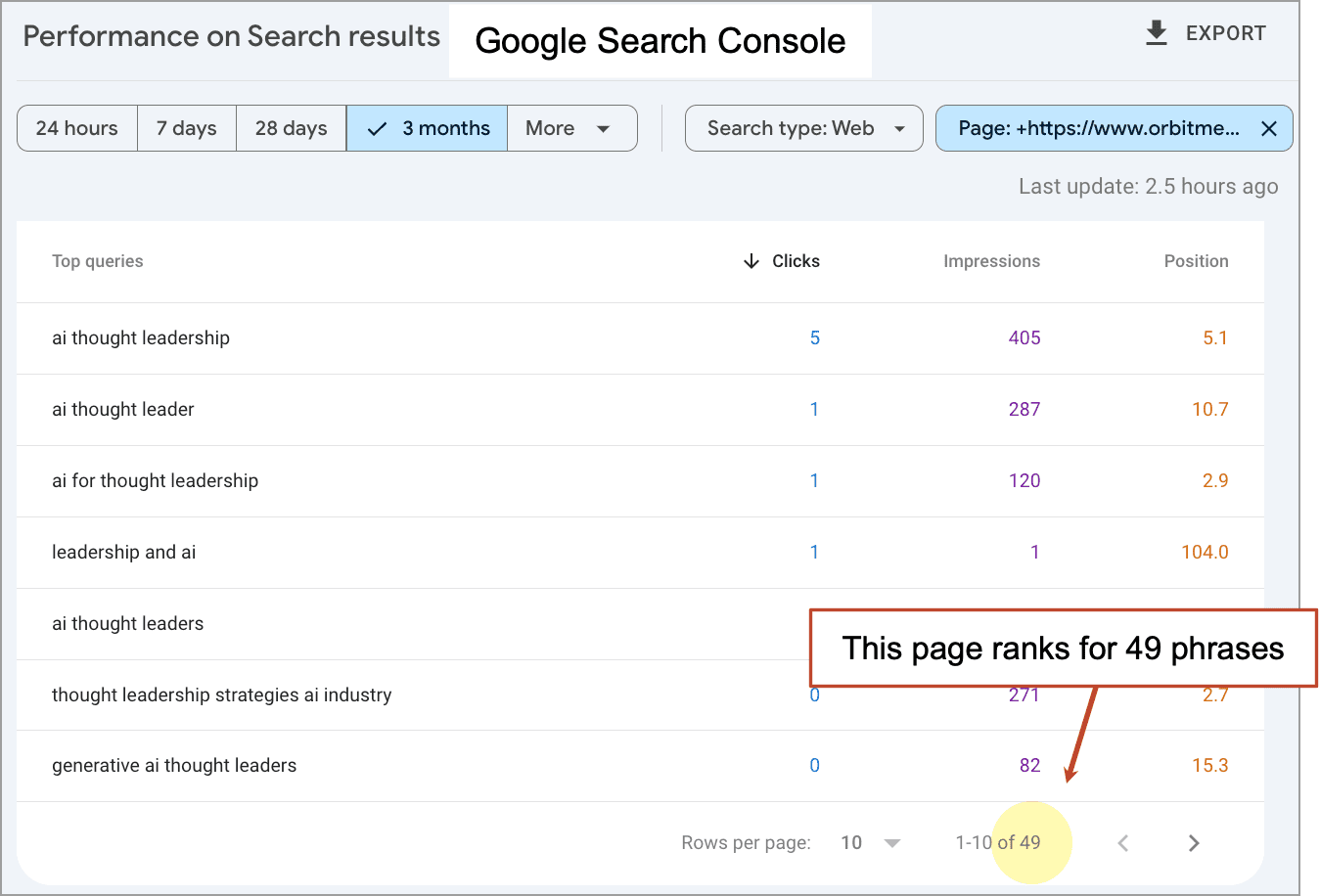Click the Performance on Search results heading

pos(232,37)
